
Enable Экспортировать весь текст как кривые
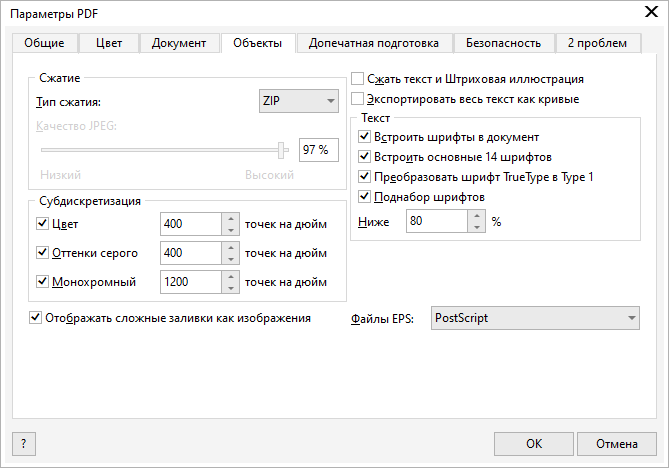coord(358,99)
